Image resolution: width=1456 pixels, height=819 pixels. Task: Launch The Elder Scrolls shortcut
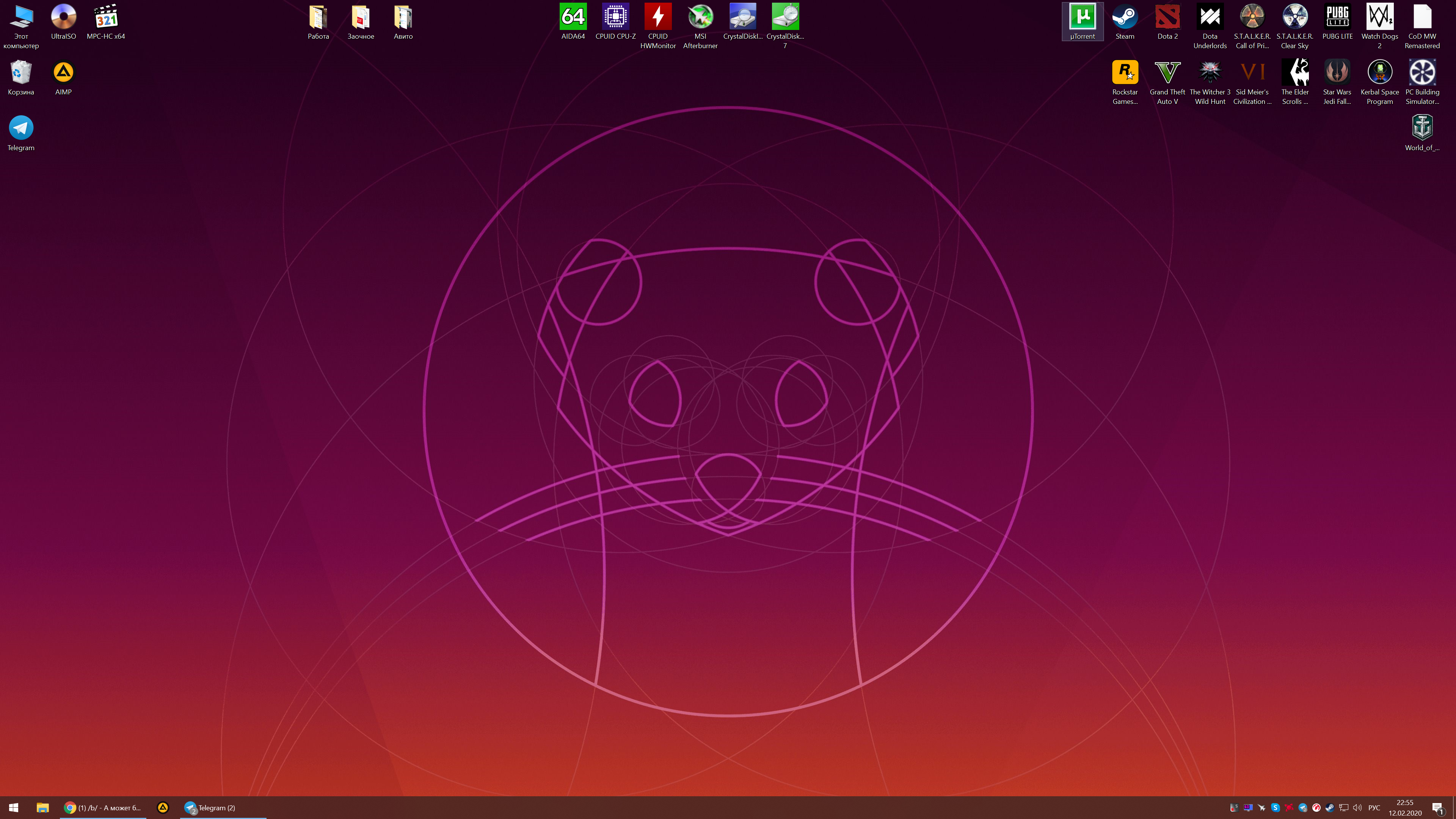coord(1294,82)
